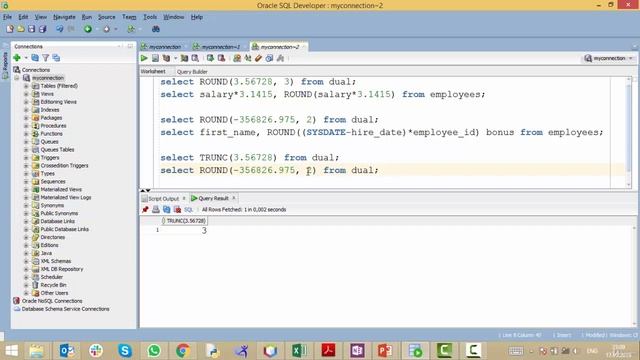Screen dimensions: 640x360
Task: Open the myconnection dropdown at worksheet top right
Action: (609, 58)
